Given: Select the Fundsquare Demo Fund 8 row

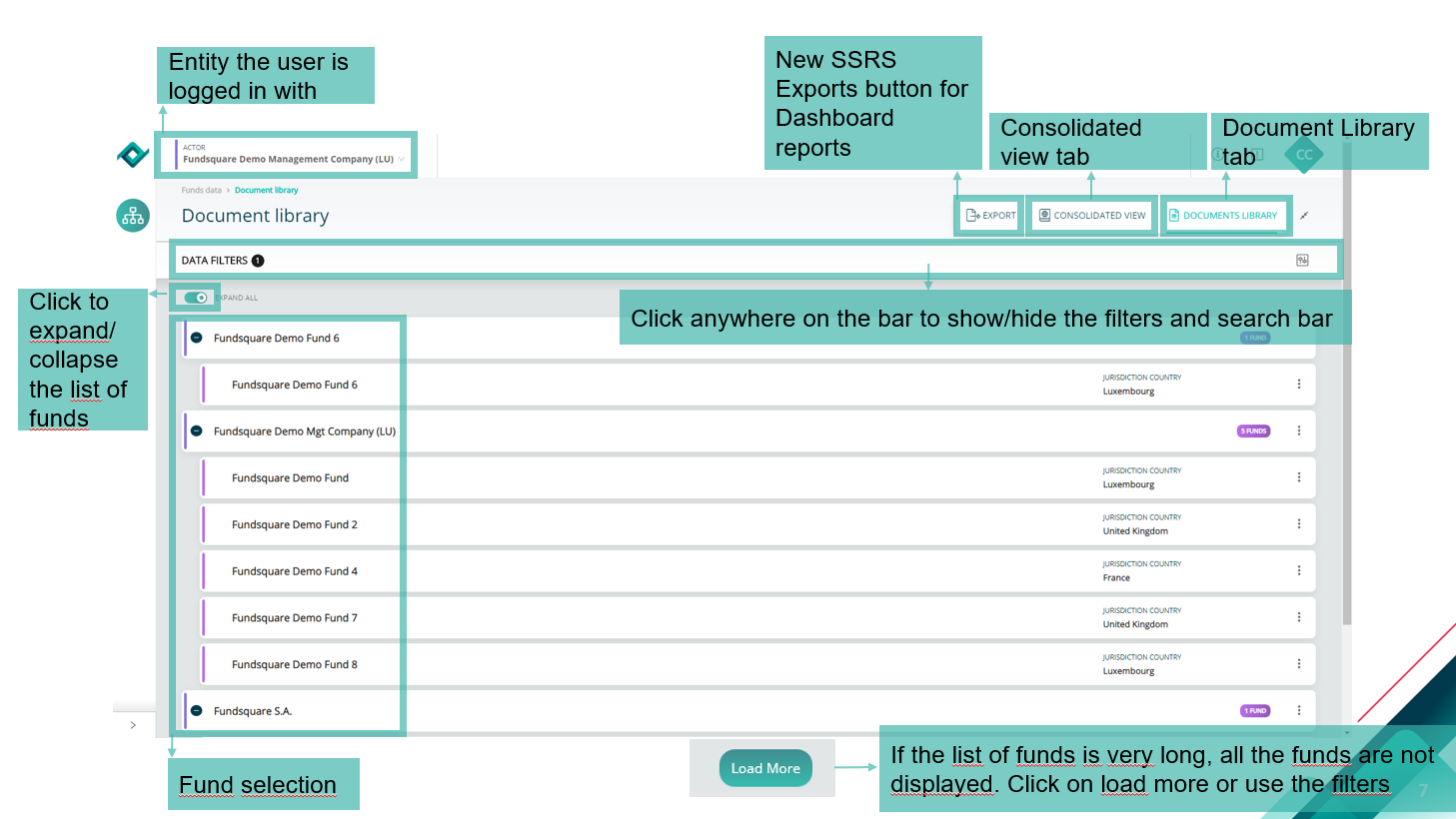Looking at the screenshot, I should (758, 664).
